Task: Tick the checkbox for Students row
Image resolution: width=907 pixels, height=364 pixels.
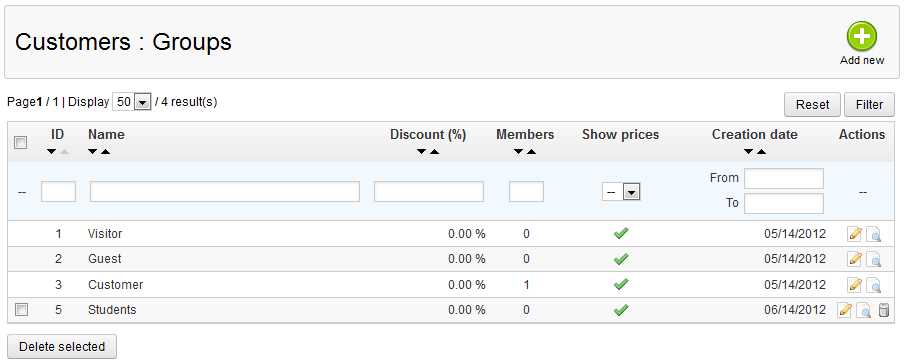Action: (x=21, y=310)
